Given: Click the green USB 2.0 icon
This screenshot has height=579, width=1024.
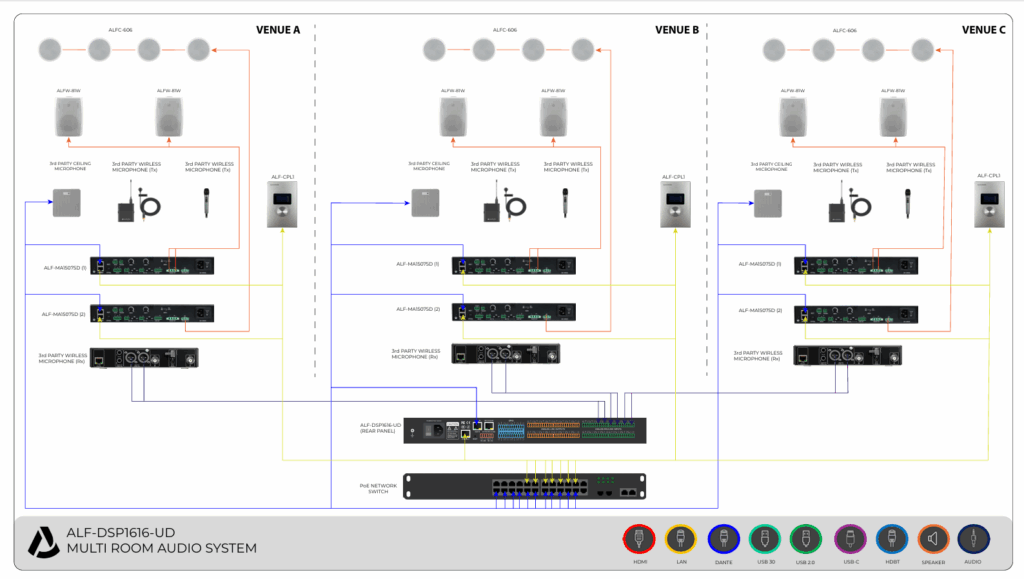Looking at the screenshot, I should pos(806,539).
